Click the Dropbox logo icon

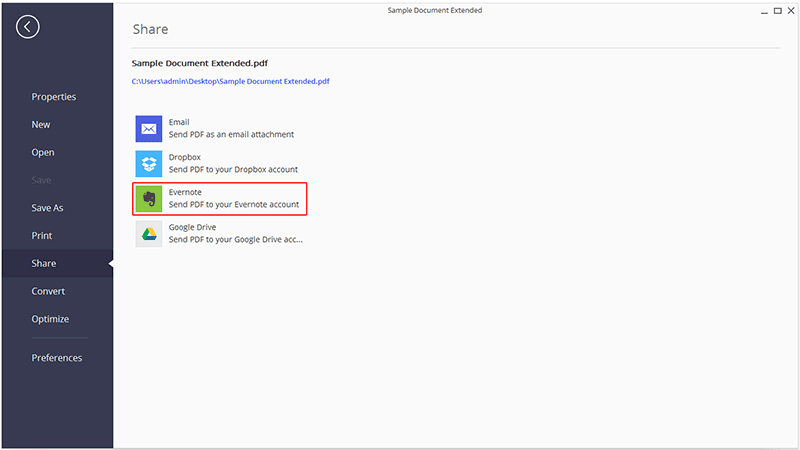pos(148,164)
